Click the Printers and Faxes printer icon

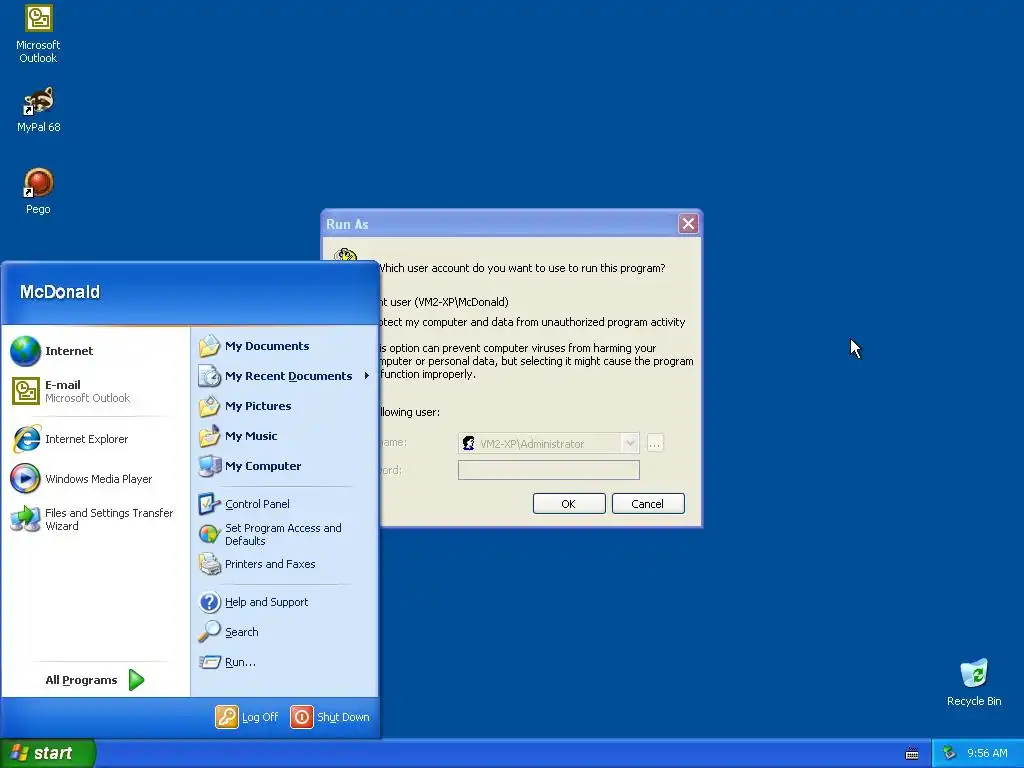(x=210, y=564)
